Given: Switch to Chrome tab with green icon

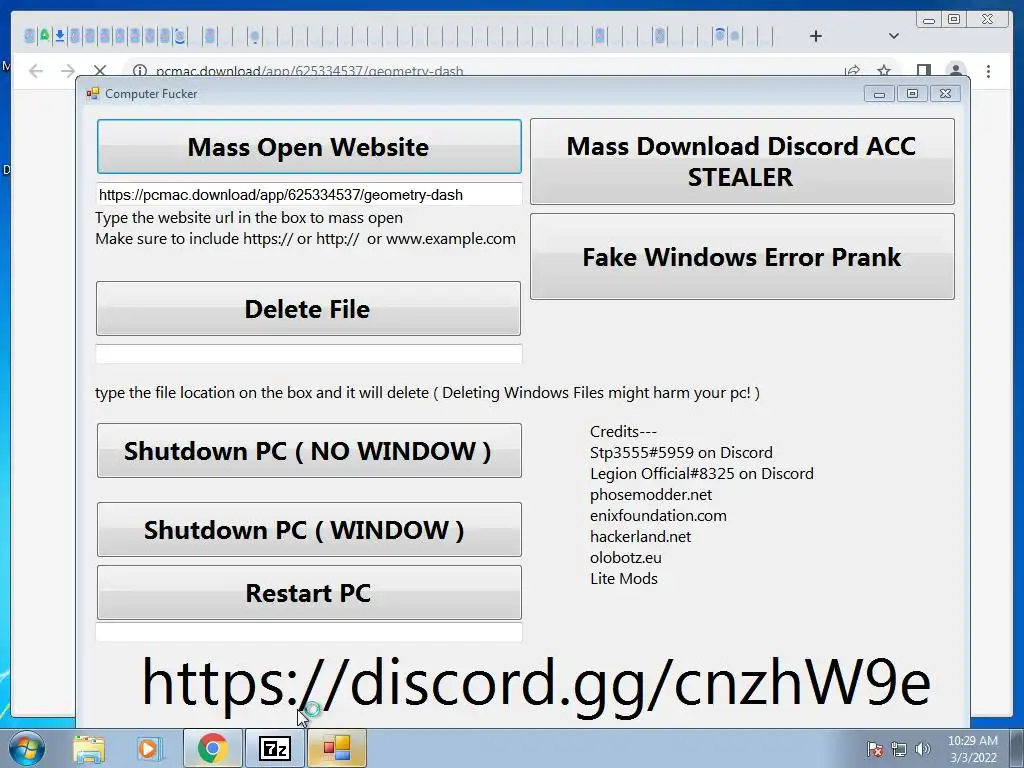Looking at the screenshot, I should [x=44, y=35].
